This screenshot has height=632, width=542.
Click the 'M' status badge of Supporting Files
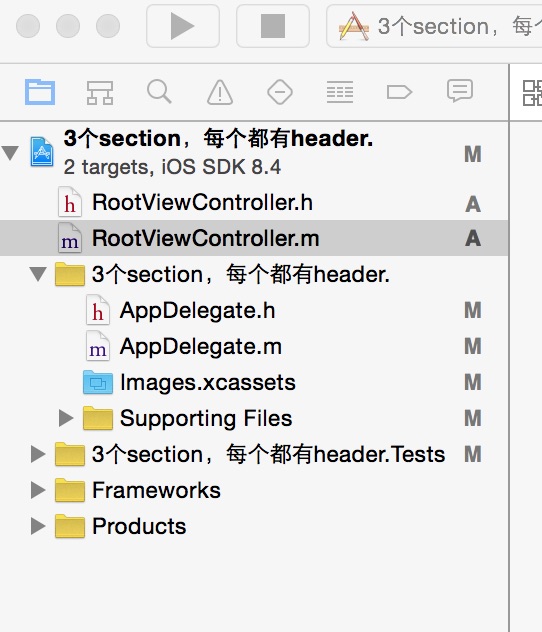pyautogui.click(x=473, y=418)
